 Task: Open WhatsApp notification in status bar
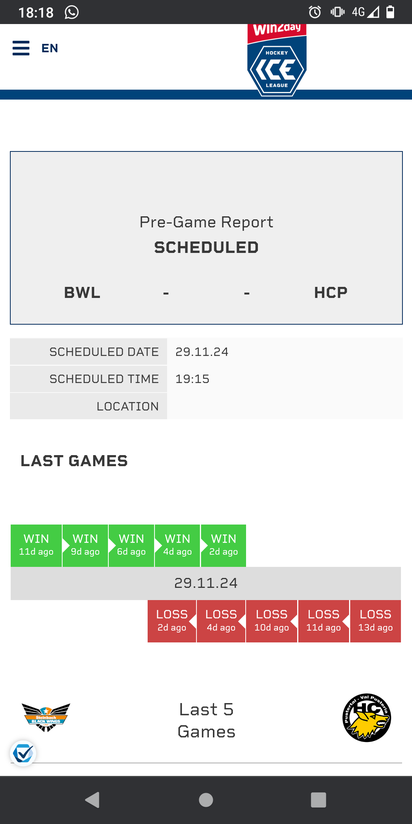72,12
